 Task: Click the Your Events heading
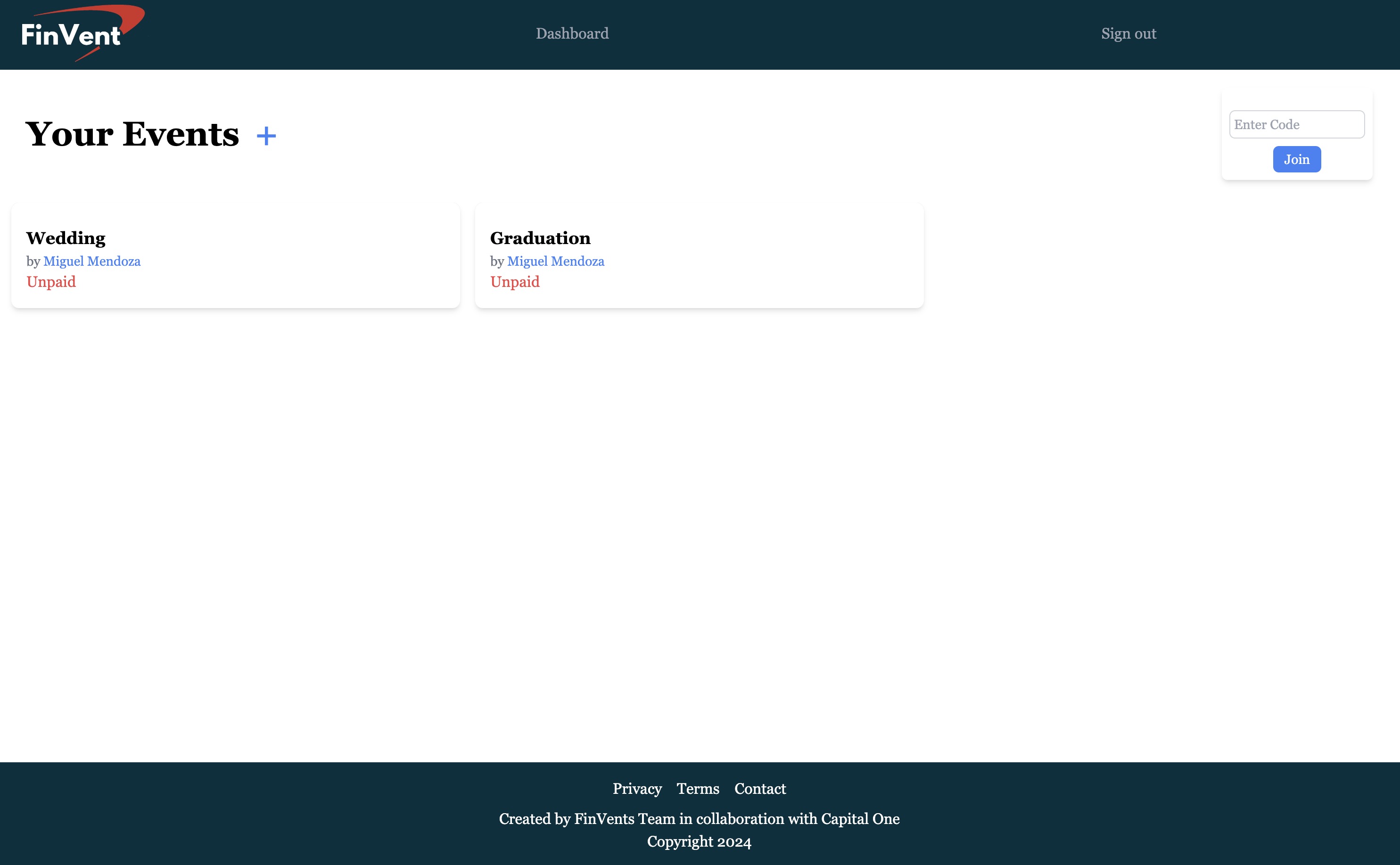point(132,134)
